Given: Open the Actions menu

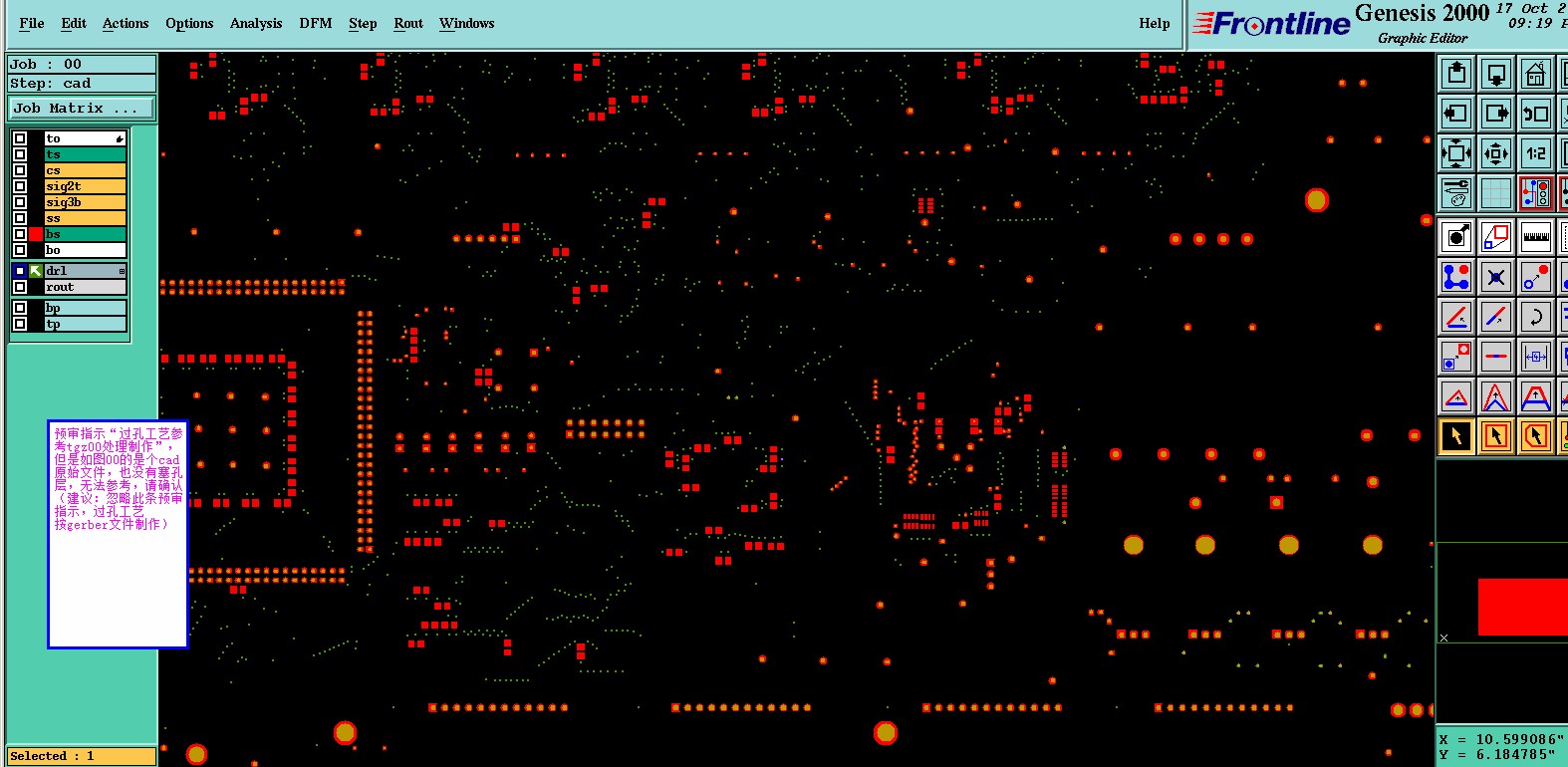Looking at the screenshot, I should click(126, 23).
